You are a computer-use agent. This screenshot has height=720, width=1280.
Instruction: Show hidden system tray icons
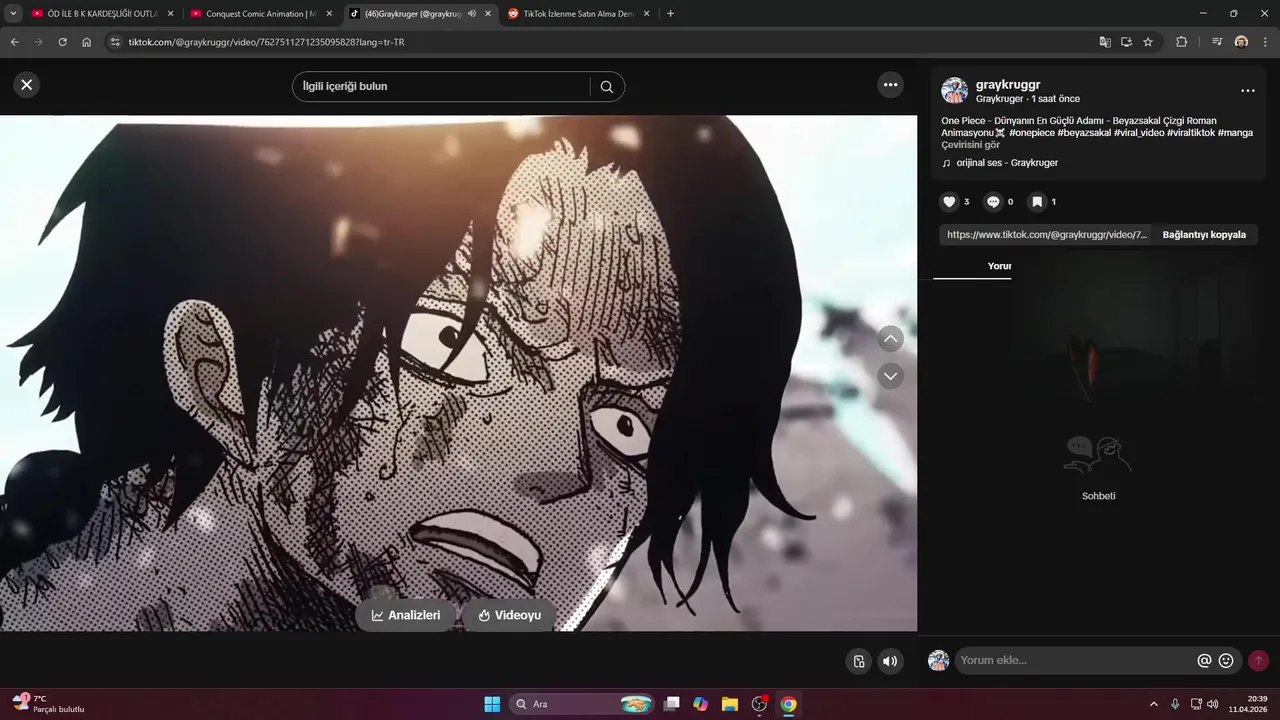1153,704
